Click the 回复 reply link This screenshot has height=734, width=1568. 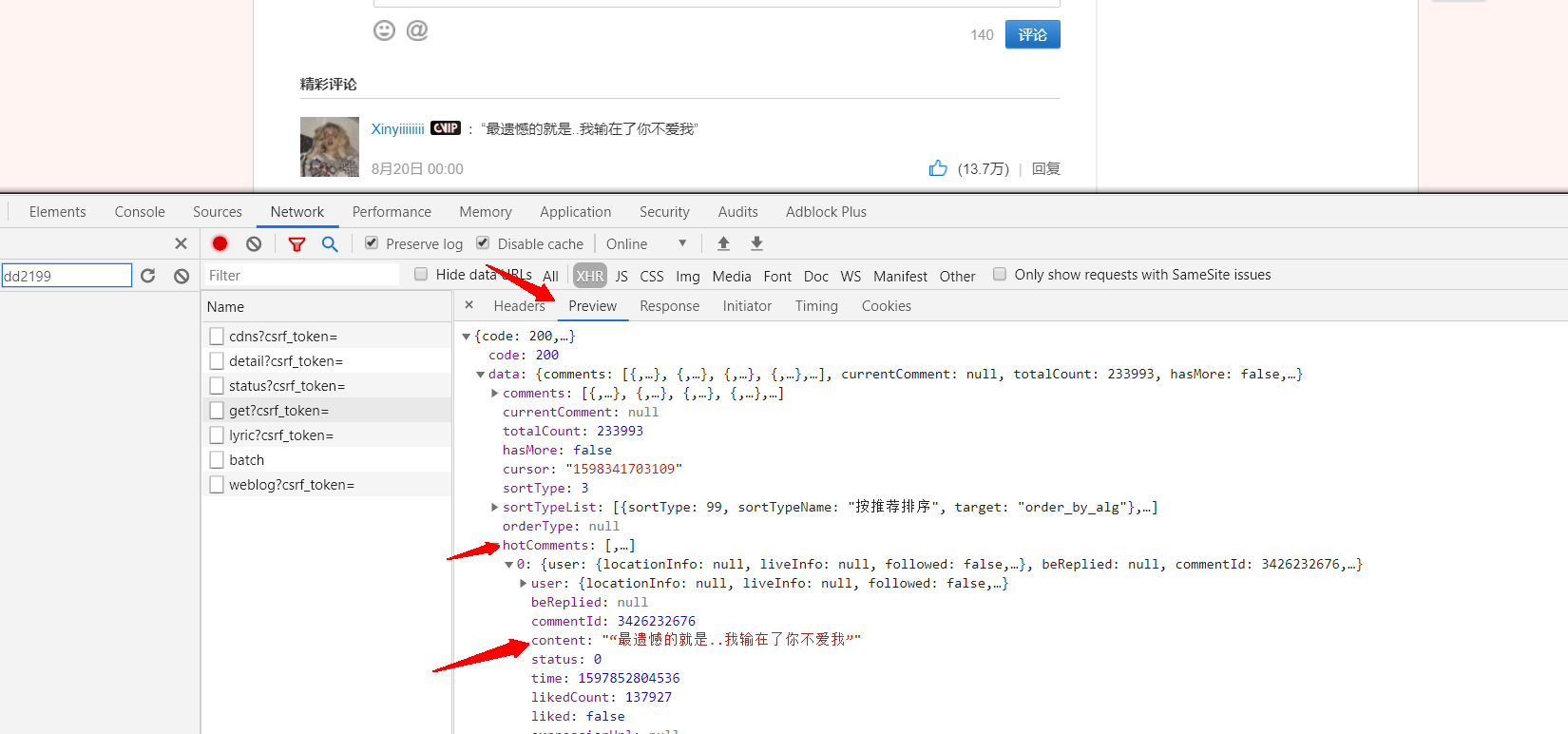1046,168
